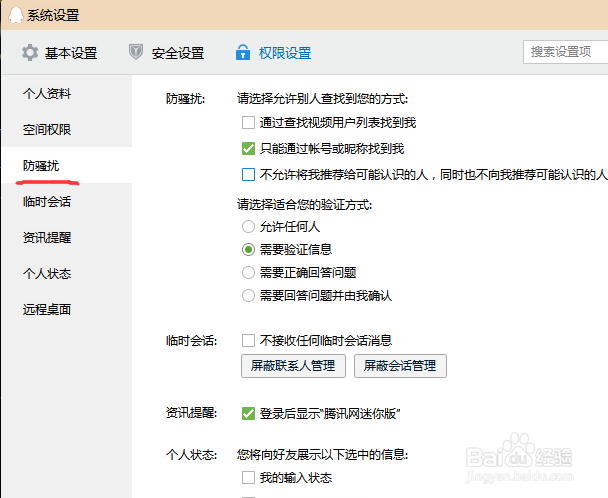
Task: Open 个人状态 sidebar item
Action: click(x=47, y=274)
